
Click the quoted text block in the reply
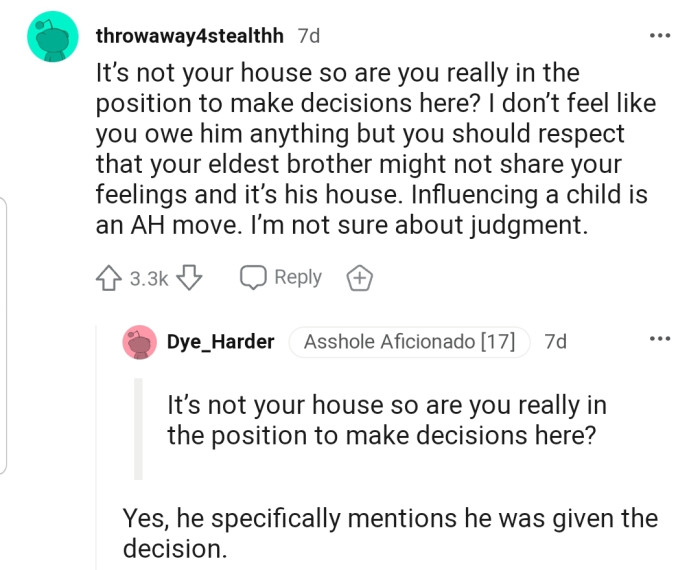[x=386, y=422]
